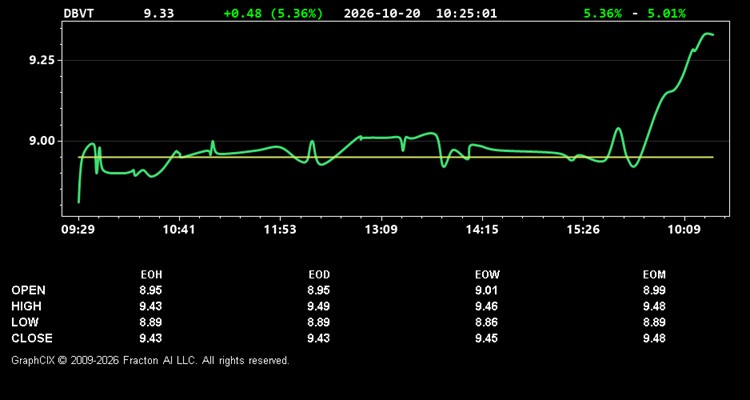Click the EOH column header
This screenshot has width=750, height=400.
pyautogui.click(x=151, y=275)
